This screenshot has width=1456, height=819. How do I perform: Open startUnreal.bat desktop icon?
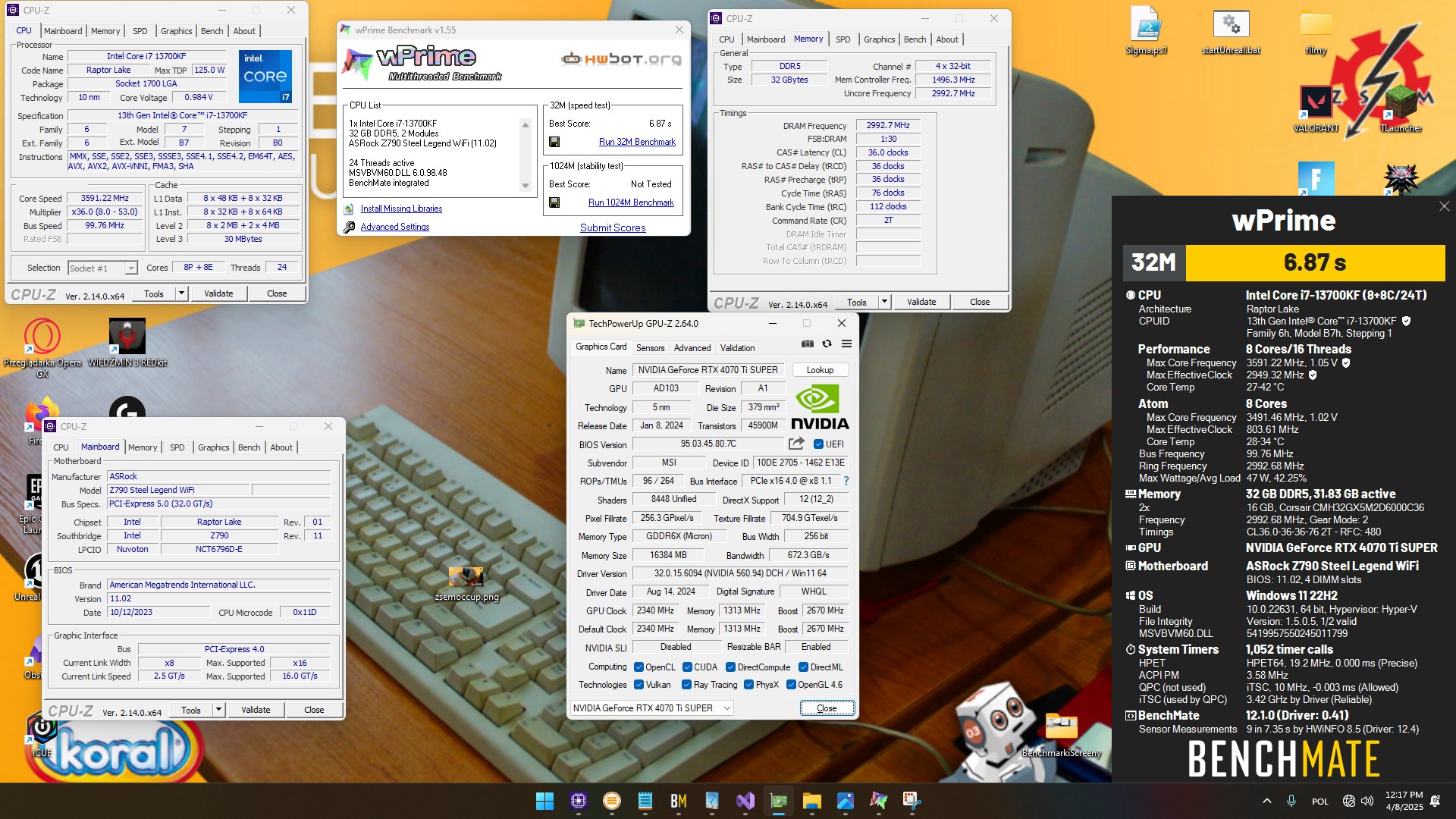pyautogui.click(x=1231, y=31)
